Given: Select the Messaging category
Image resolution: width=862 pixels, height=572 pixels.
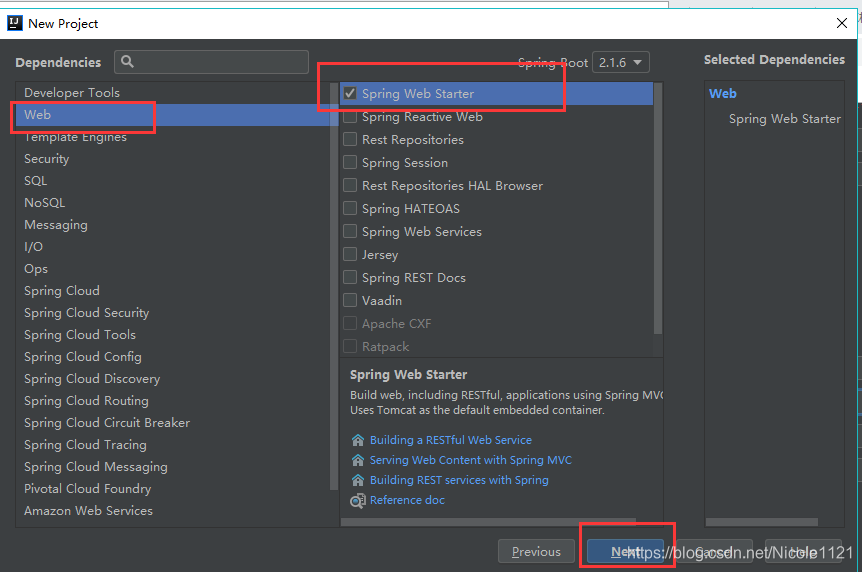Looking at the screenshot, I should 173,225.
